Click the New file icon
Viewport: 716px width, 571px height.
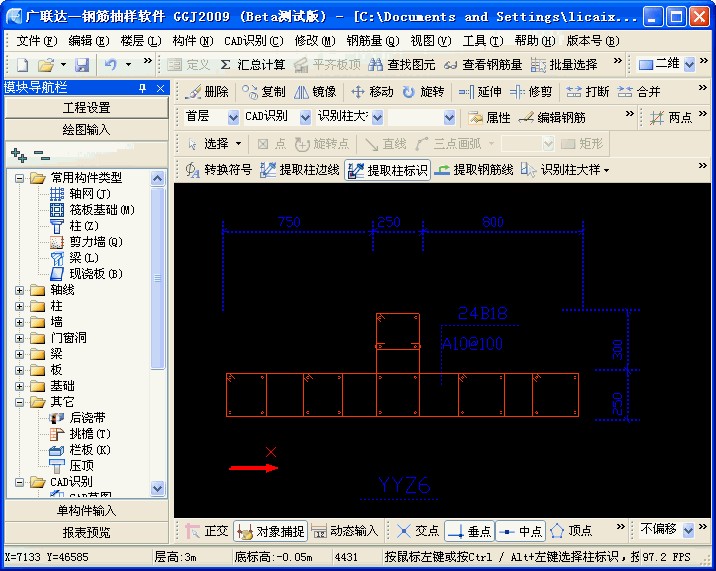22,65
